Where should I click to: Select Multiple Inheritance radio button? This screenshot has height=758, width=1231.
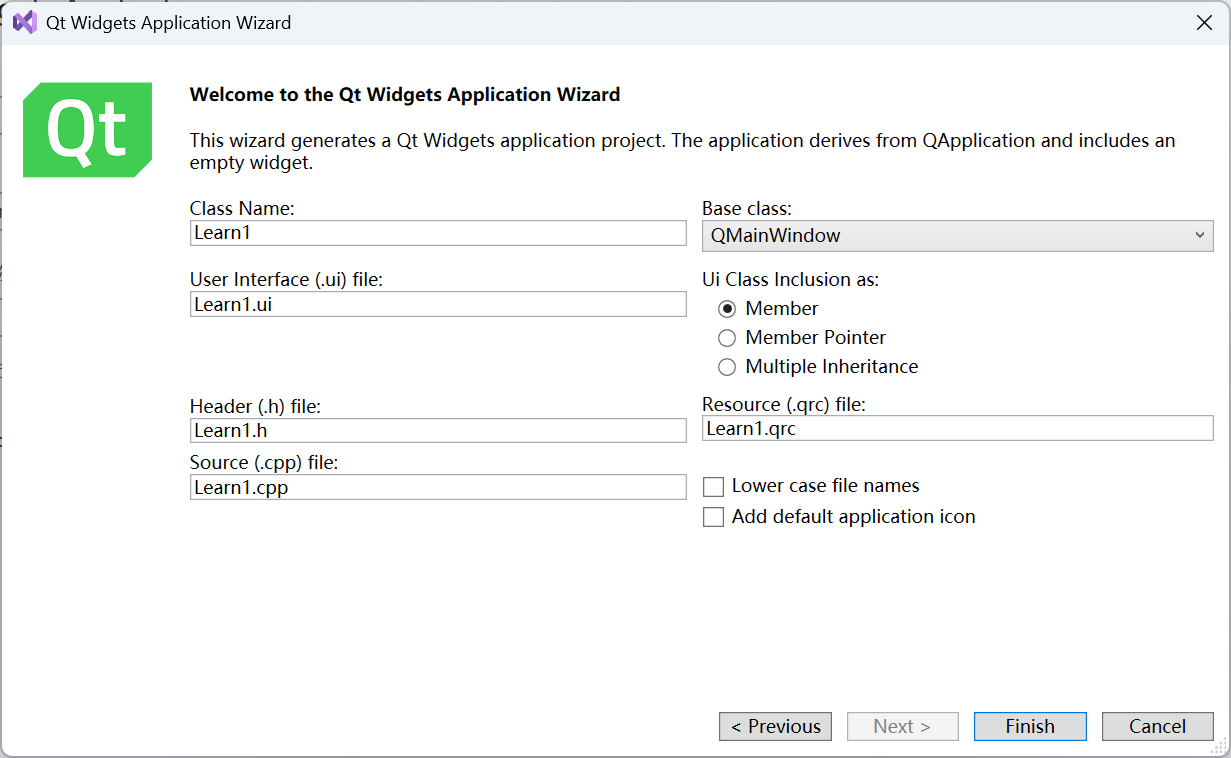point(727,367)
